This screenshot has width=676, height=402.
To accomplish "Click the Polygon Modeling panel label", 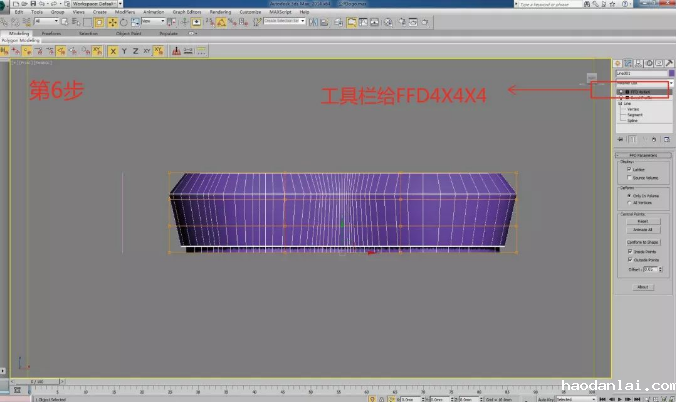I will point(20,40).
